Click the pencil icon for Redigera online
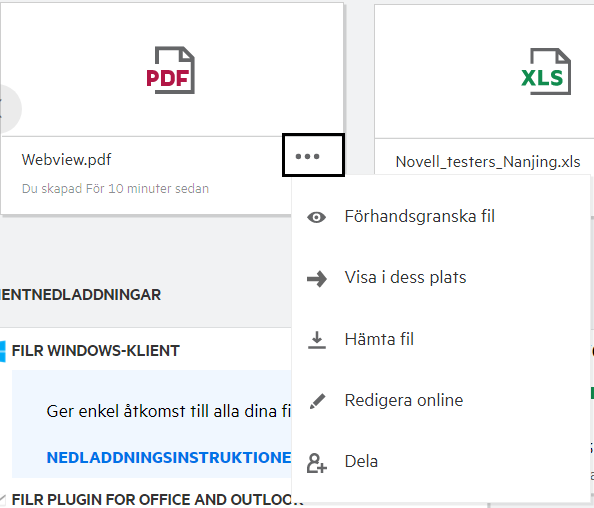The width and height of the screenshot is (594, 508). click(x=317, y=401)
